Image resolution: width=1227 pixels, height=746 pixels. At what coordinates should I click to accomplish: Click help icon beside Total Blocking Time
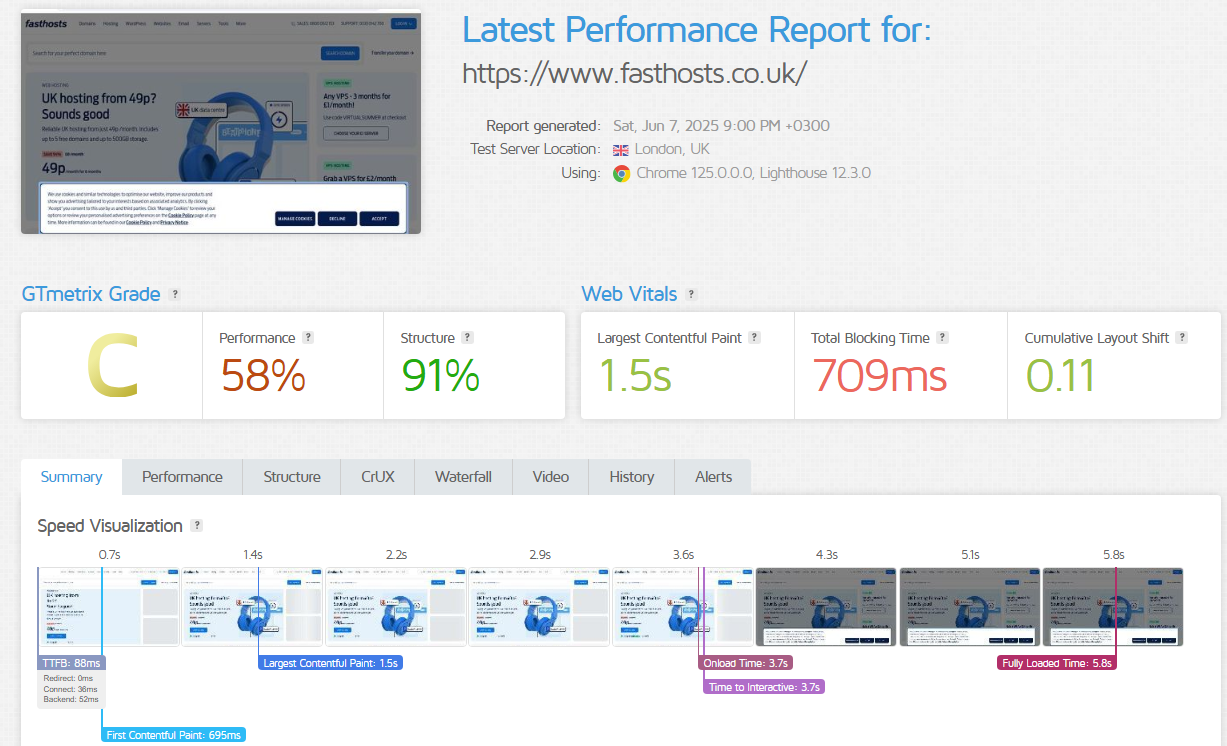coord(942,338)
